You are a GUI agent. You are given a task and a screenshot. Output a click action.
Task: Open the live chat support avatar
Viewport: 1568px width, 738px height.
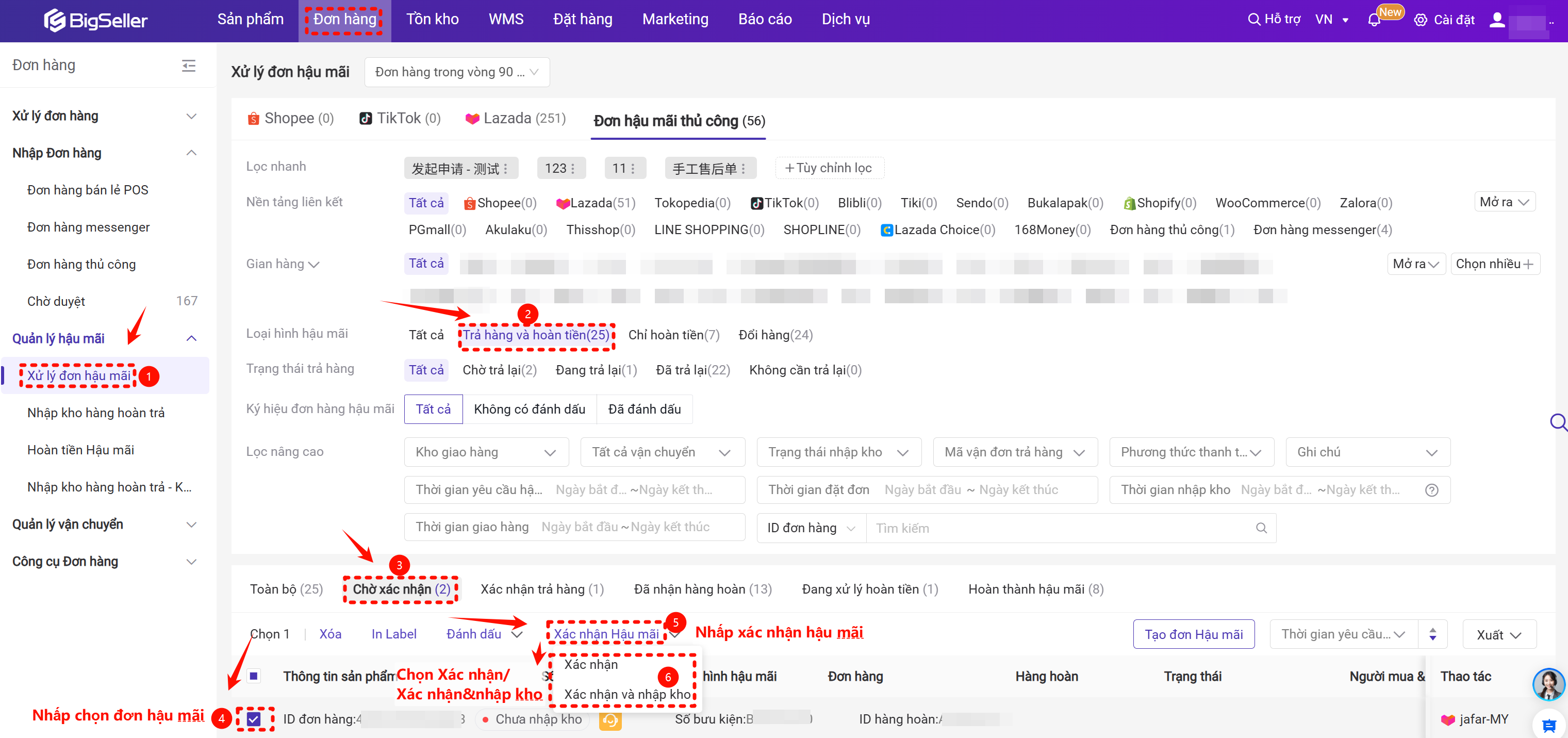1548,684
